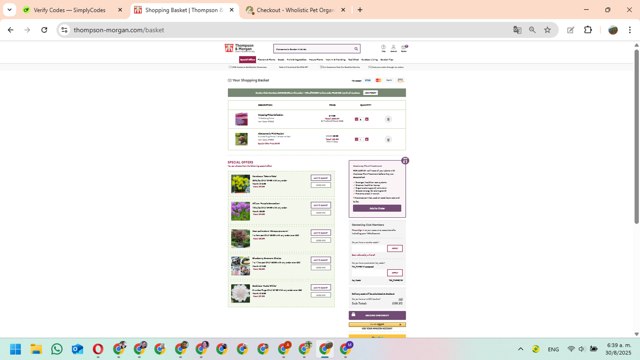
Task: Switch to the Checkout - Wholistic Pet tab
Action: tap(296, 10)
